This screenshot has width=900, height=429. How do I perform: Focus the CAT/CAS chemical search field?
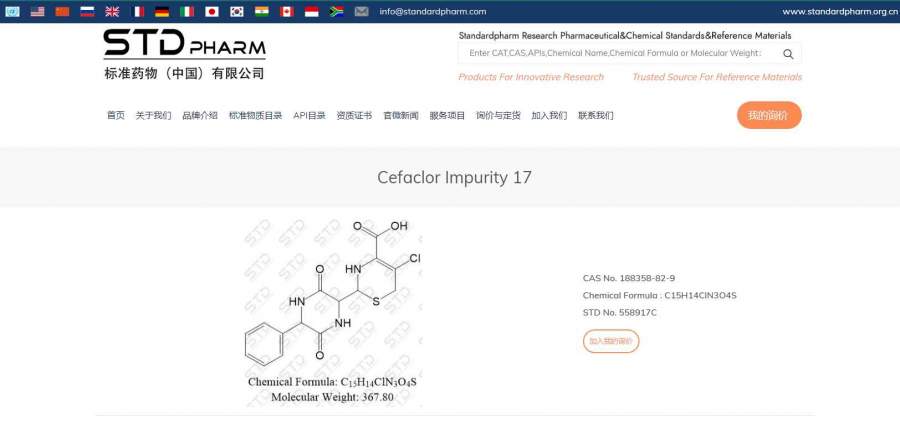point(616,53)
